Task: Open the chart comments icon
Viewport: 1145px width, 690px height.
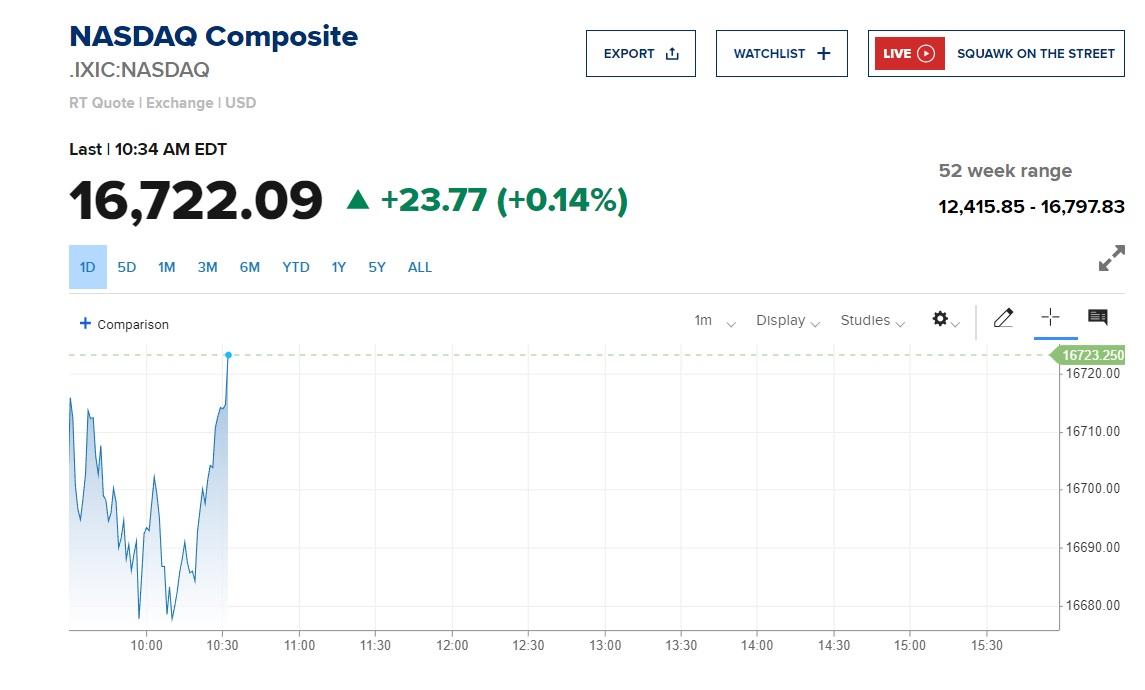Action: pyautogui.click(x=1097, y=318)
